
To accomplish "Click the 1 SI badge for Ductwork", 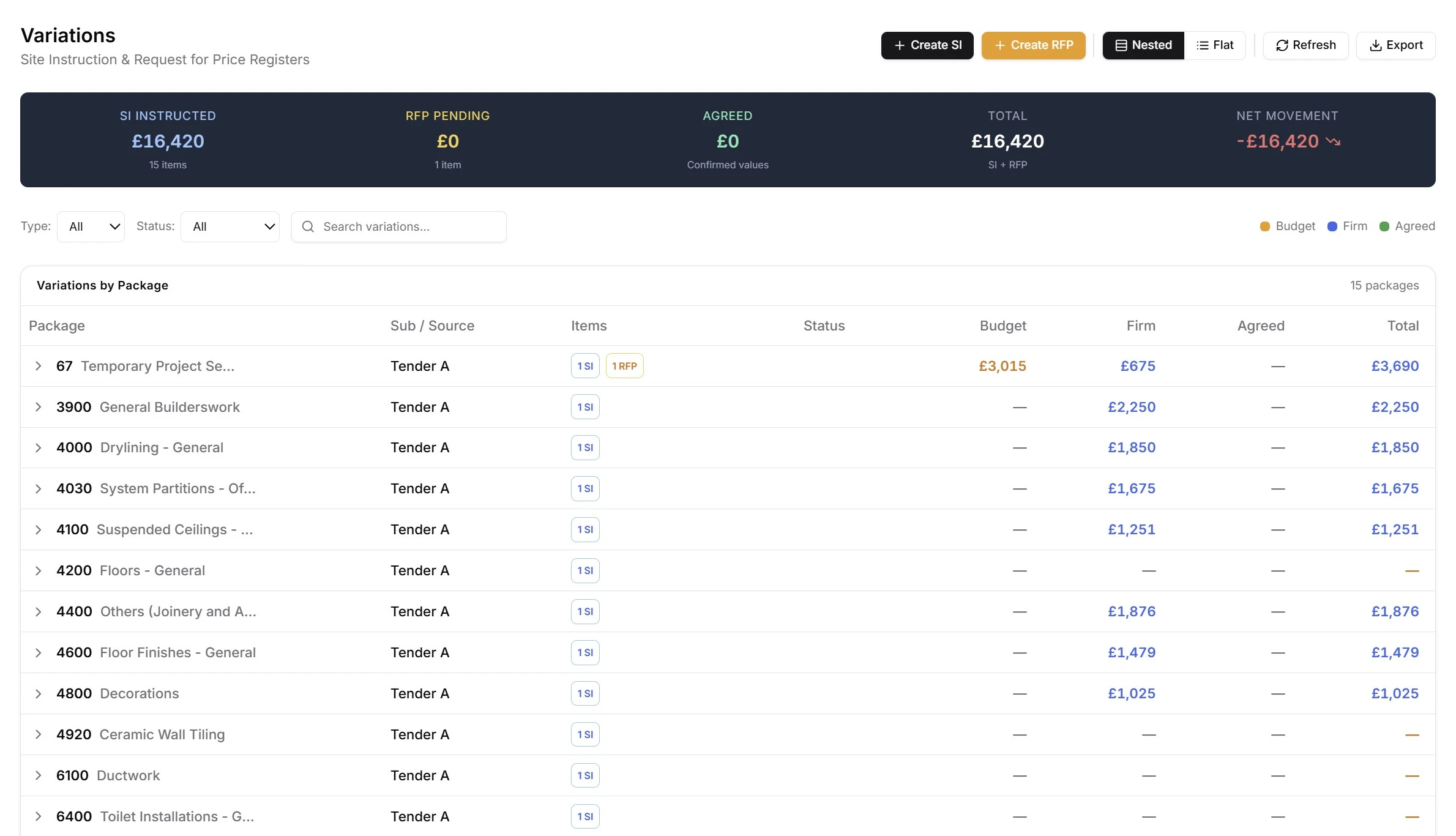I will pyautogui.click(x=584, y=775).
